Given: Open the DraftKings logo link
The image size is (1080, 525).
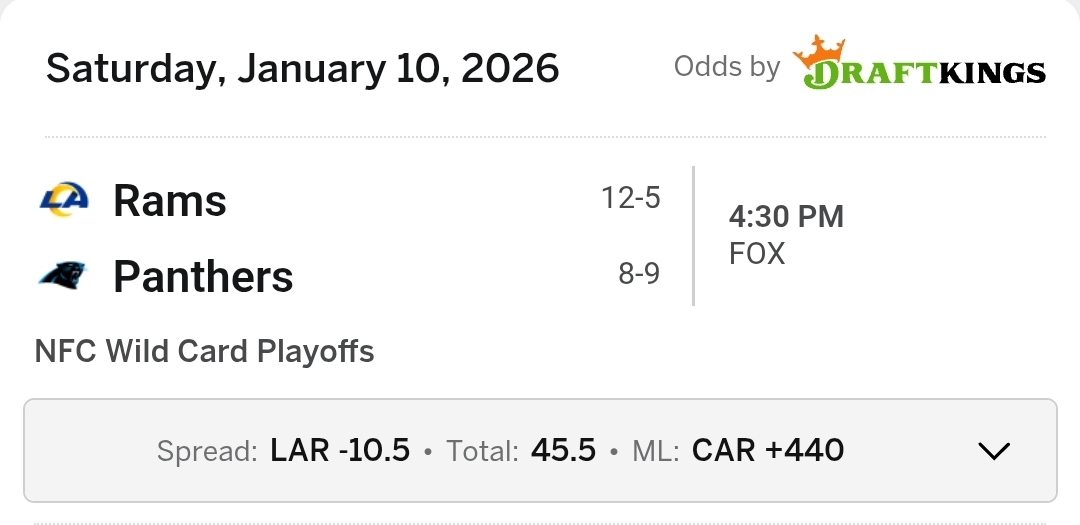Looking at the screenshot, I should (920, 67).
